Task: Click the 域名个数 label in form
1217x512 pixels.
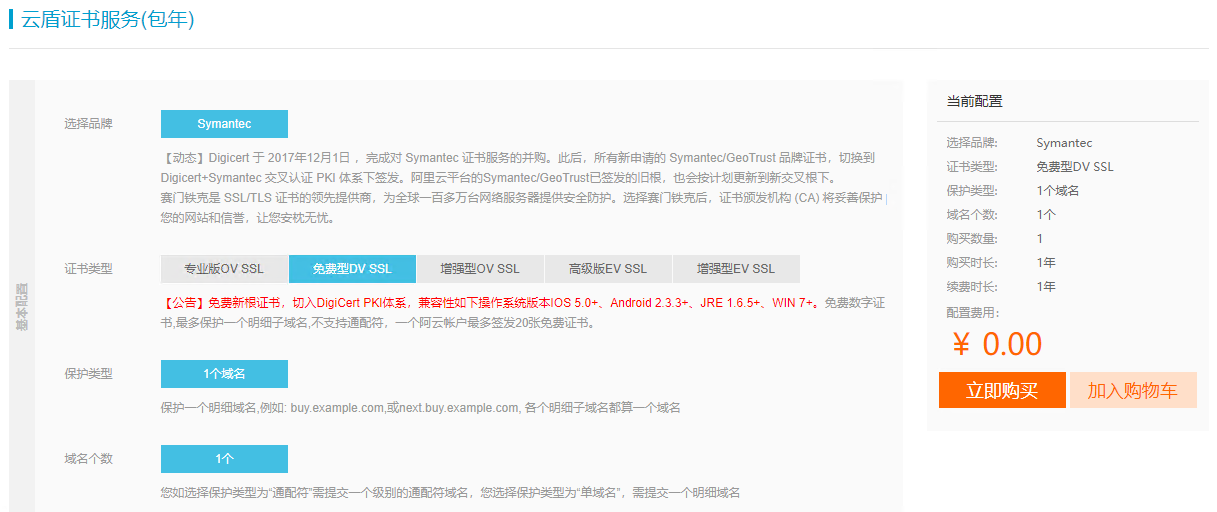Action: [88, 459]
